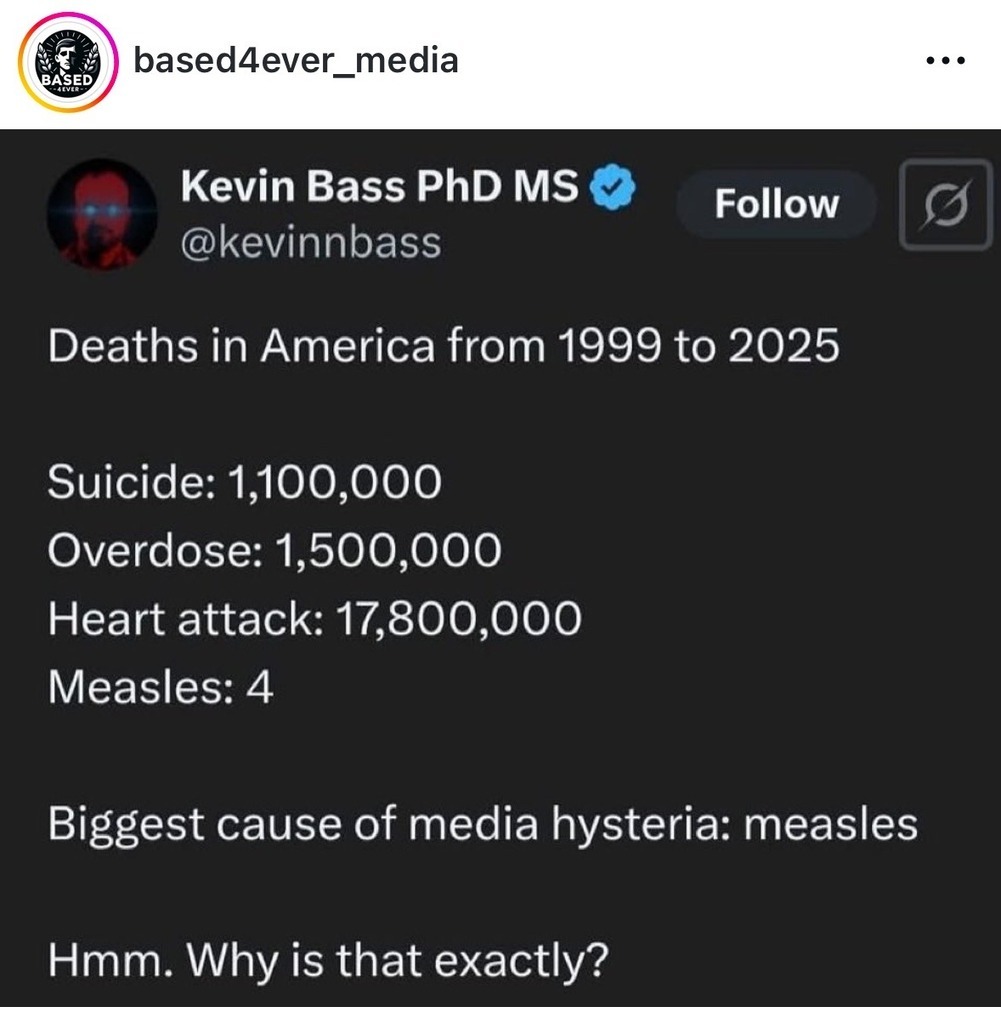Screen dimensions: 1001x1024
Task: Select the word "Suicide" in the list
Action: point(124,484)
